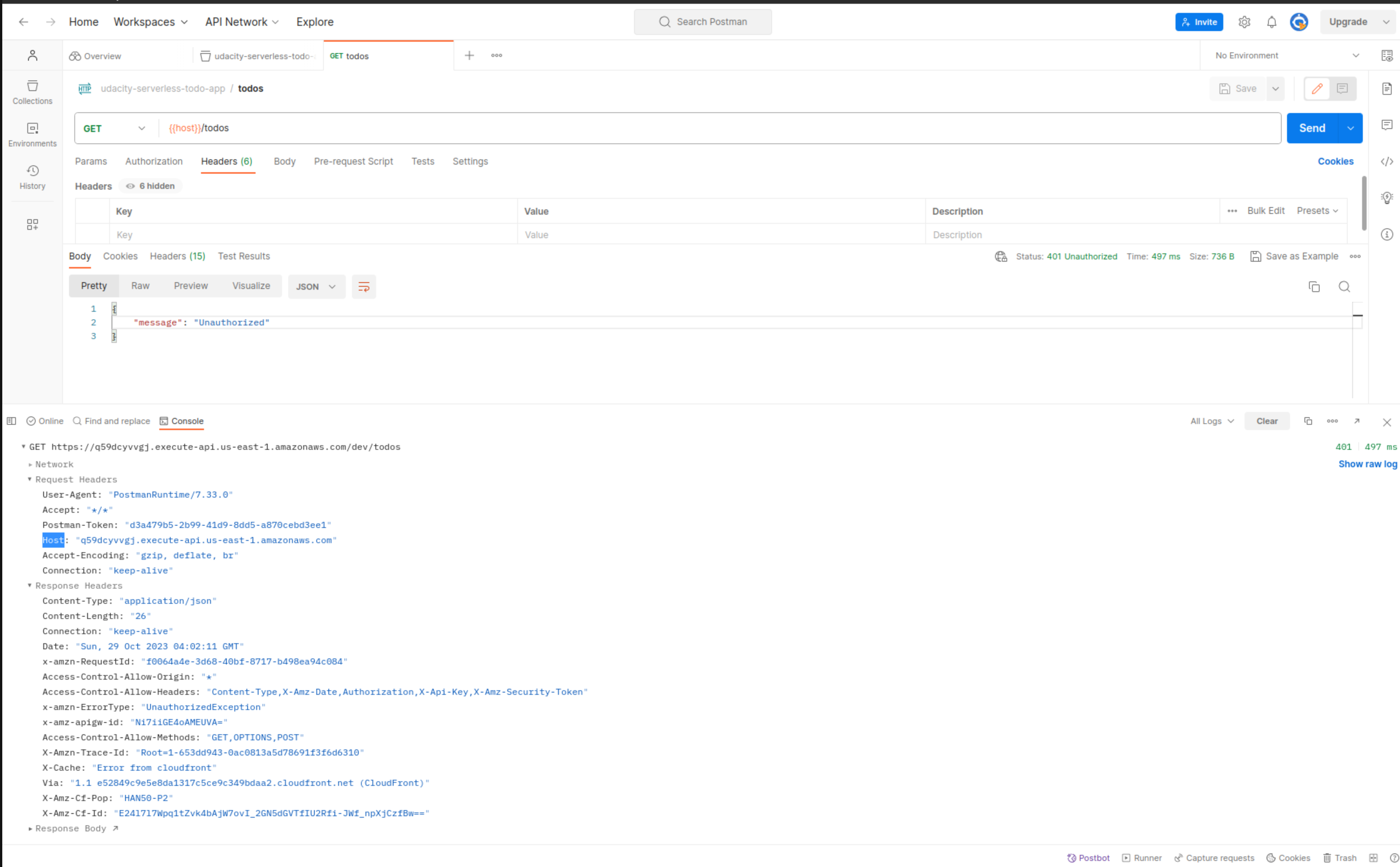Open the response Headers (15) tab
The width and height of the screenshot is (1400, 867).
tap(177, 256)
